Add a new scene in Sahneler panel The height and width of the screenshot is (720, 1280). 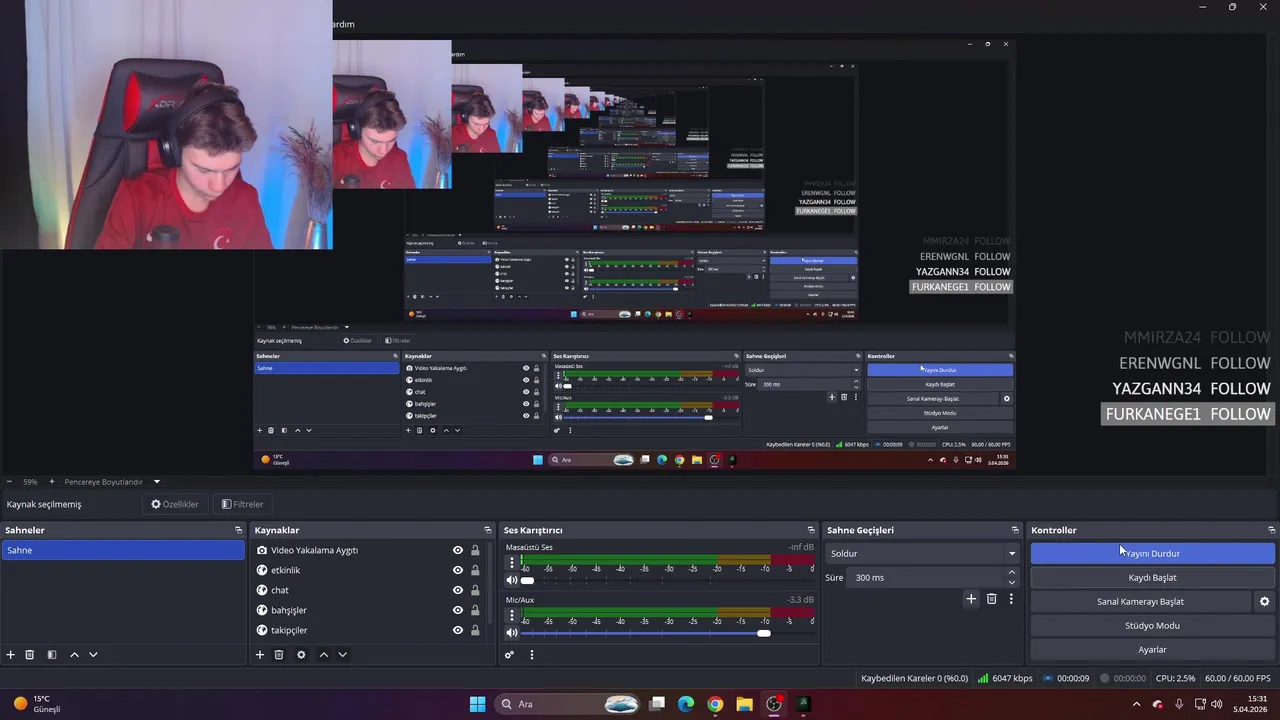(11, 655)
